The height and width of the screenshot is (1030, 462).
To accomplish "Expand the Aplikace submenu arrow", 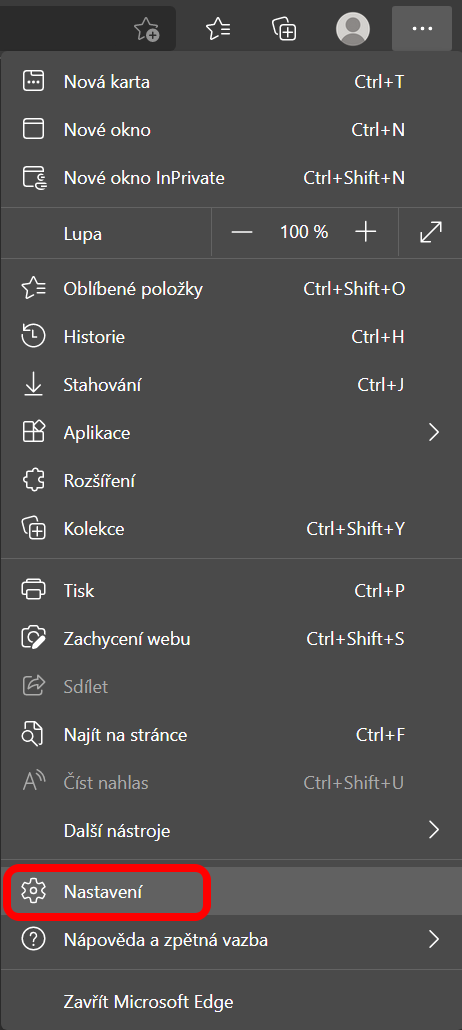I will [x=433, y=432].
